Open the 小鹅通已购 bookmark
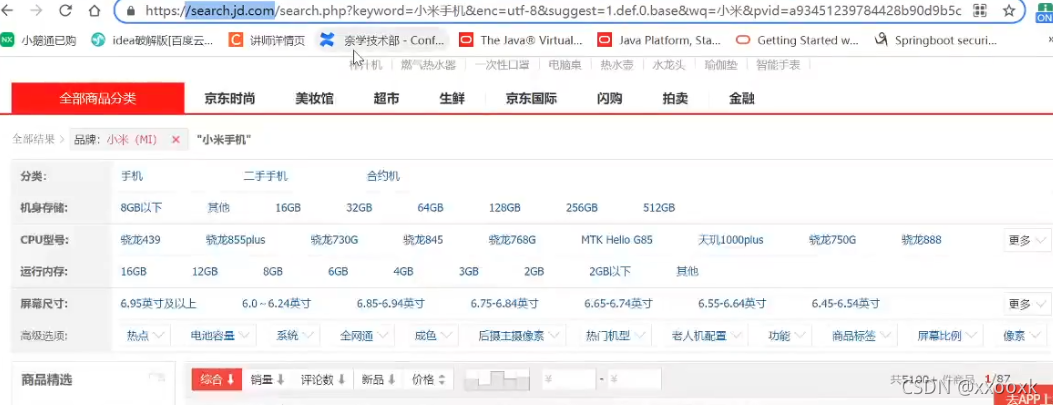The width and height of the screenshot is (1053, 405). pyautogui.click(x=38, y=40)
